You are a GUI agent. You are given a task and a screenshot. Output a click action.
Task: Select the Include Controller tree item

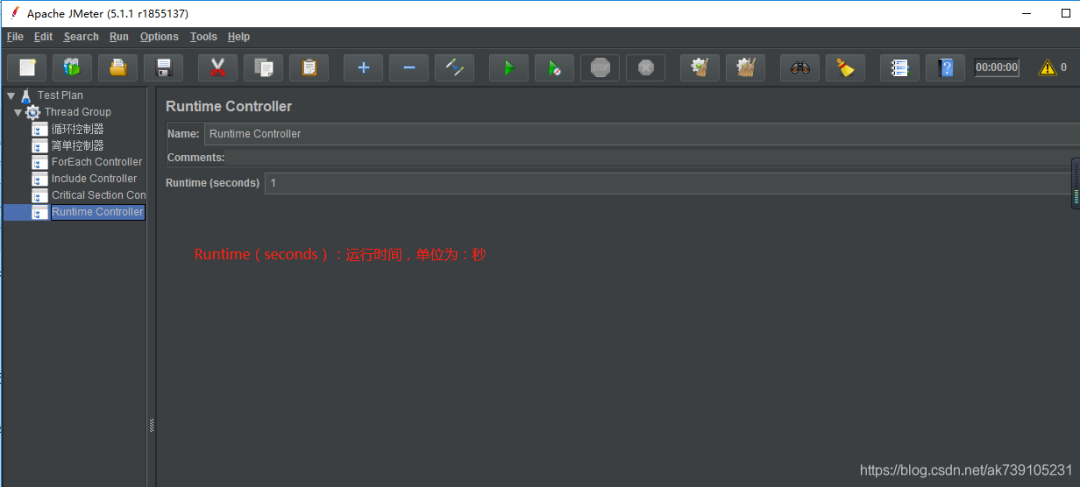94,178
